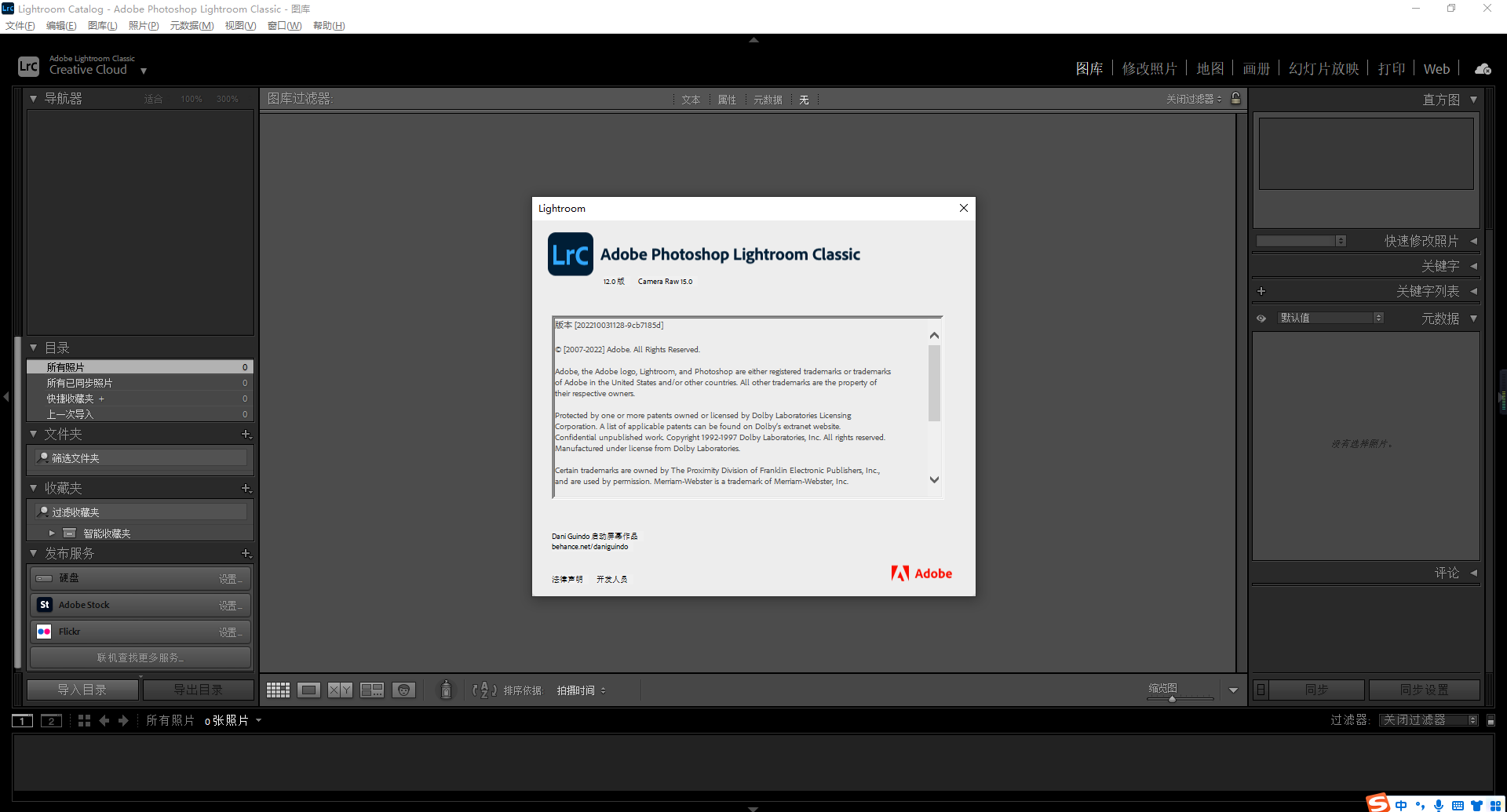Open Compare view (X|Y) icon
The image size is (1507, 812).
(x=340, y=690)
